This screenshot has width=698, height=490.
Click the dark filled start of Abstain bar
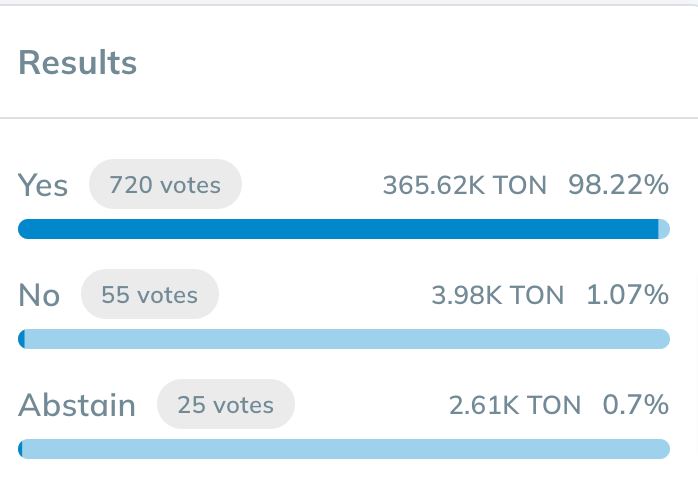pyautogui.click(x=21, y=449)
